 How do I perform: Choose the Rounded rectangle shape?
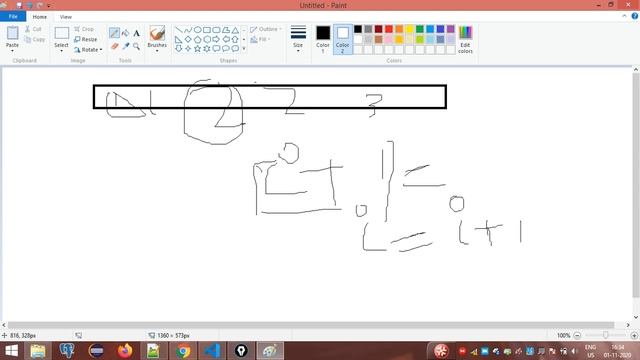[216, 30]
